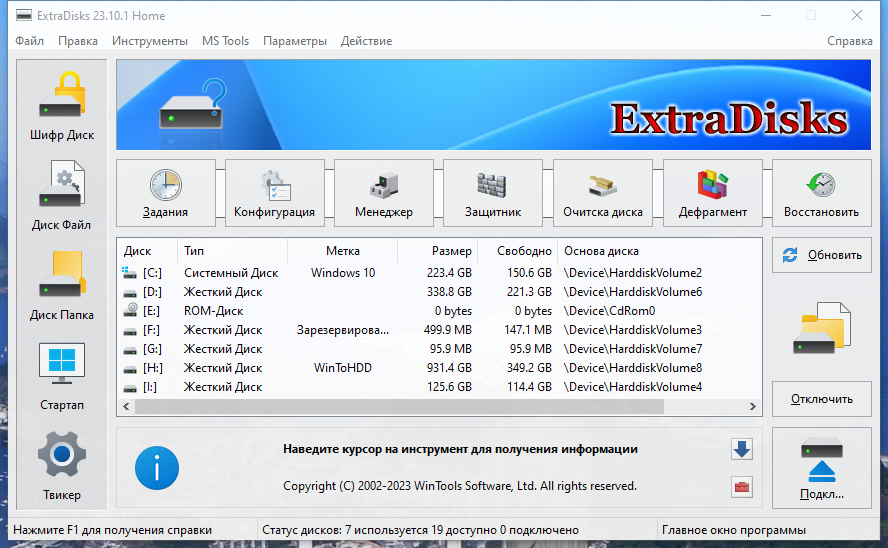Screen dimensions: 888x548
Task: Click the scrollbar left arrow
Action: pyautogui.click(x=126, y=406)
